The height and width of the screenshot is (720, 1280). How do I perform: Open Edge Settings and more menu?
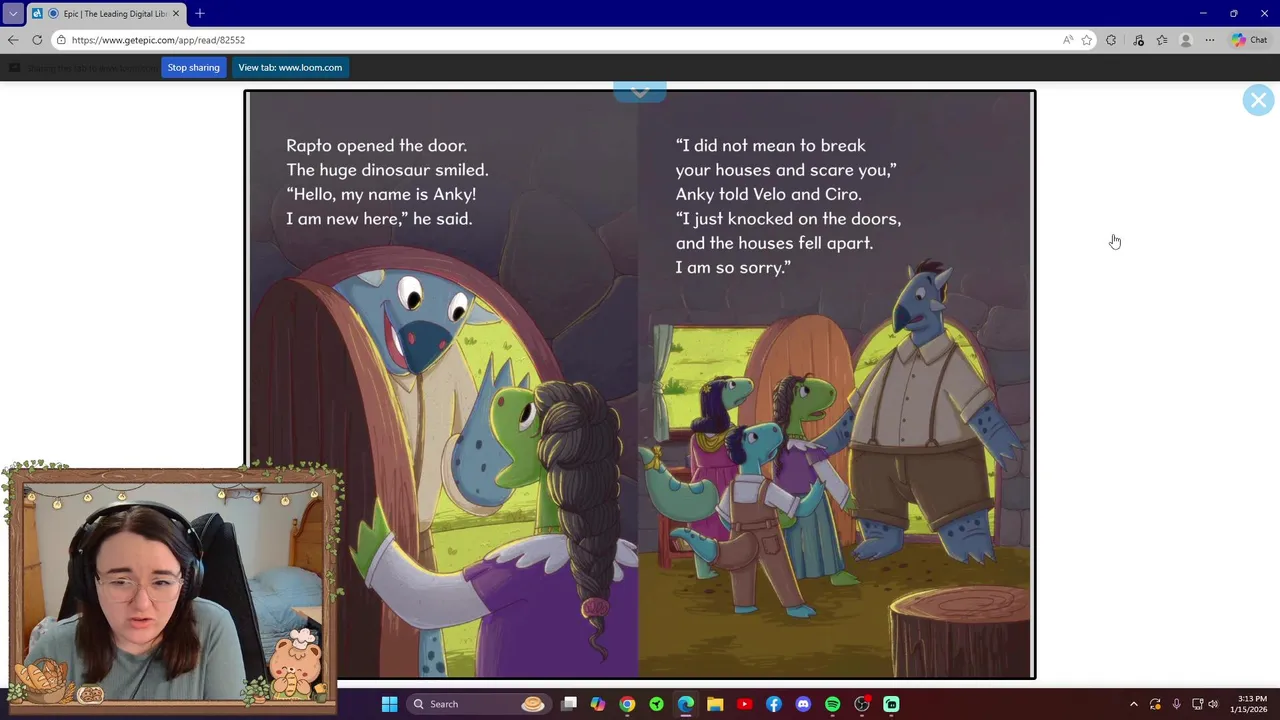pyautogui.click(x=1210, y=40)
